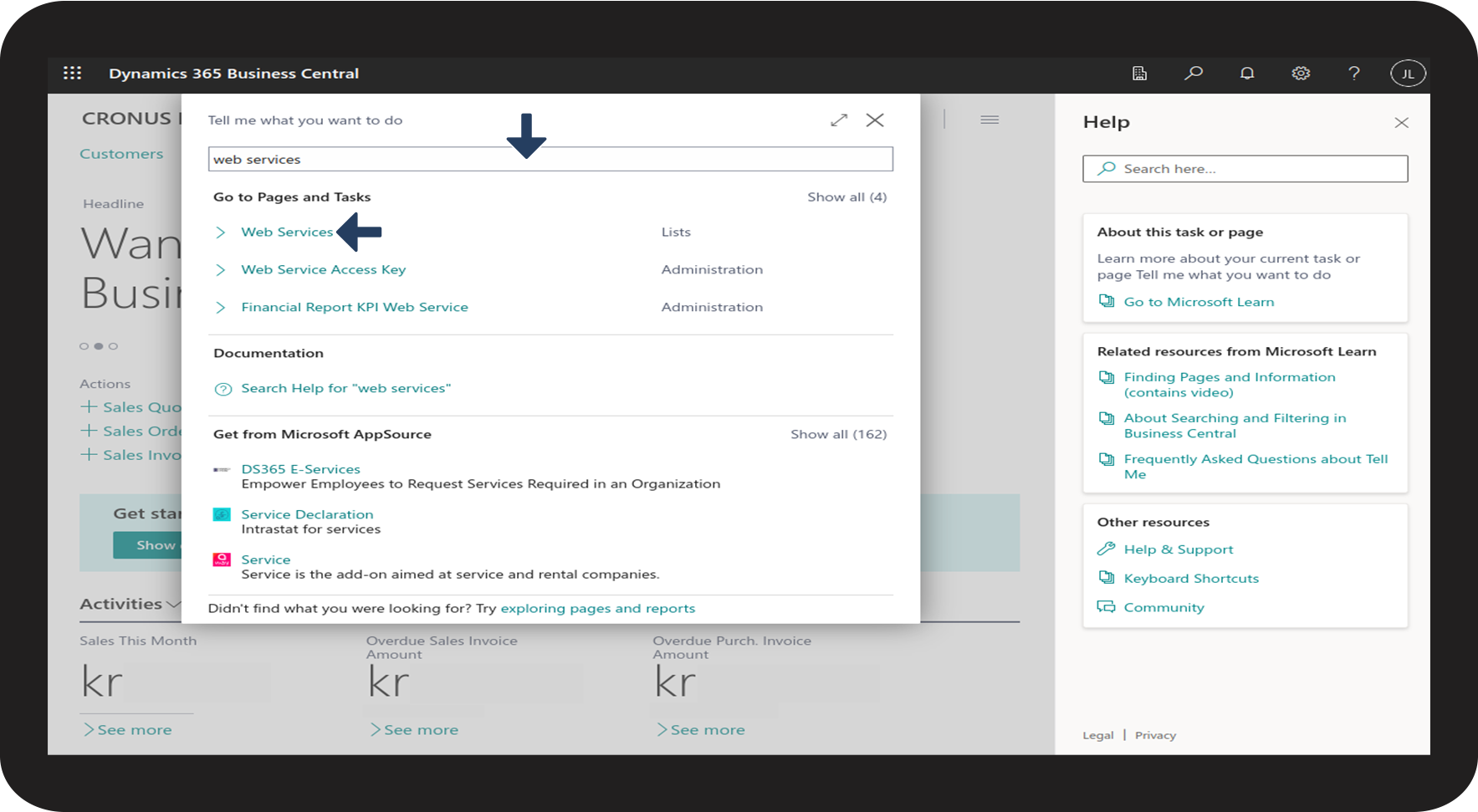Click 'exploring pages and reports' link
This screenshot has width=1478, height=812.
click(598, 609)
